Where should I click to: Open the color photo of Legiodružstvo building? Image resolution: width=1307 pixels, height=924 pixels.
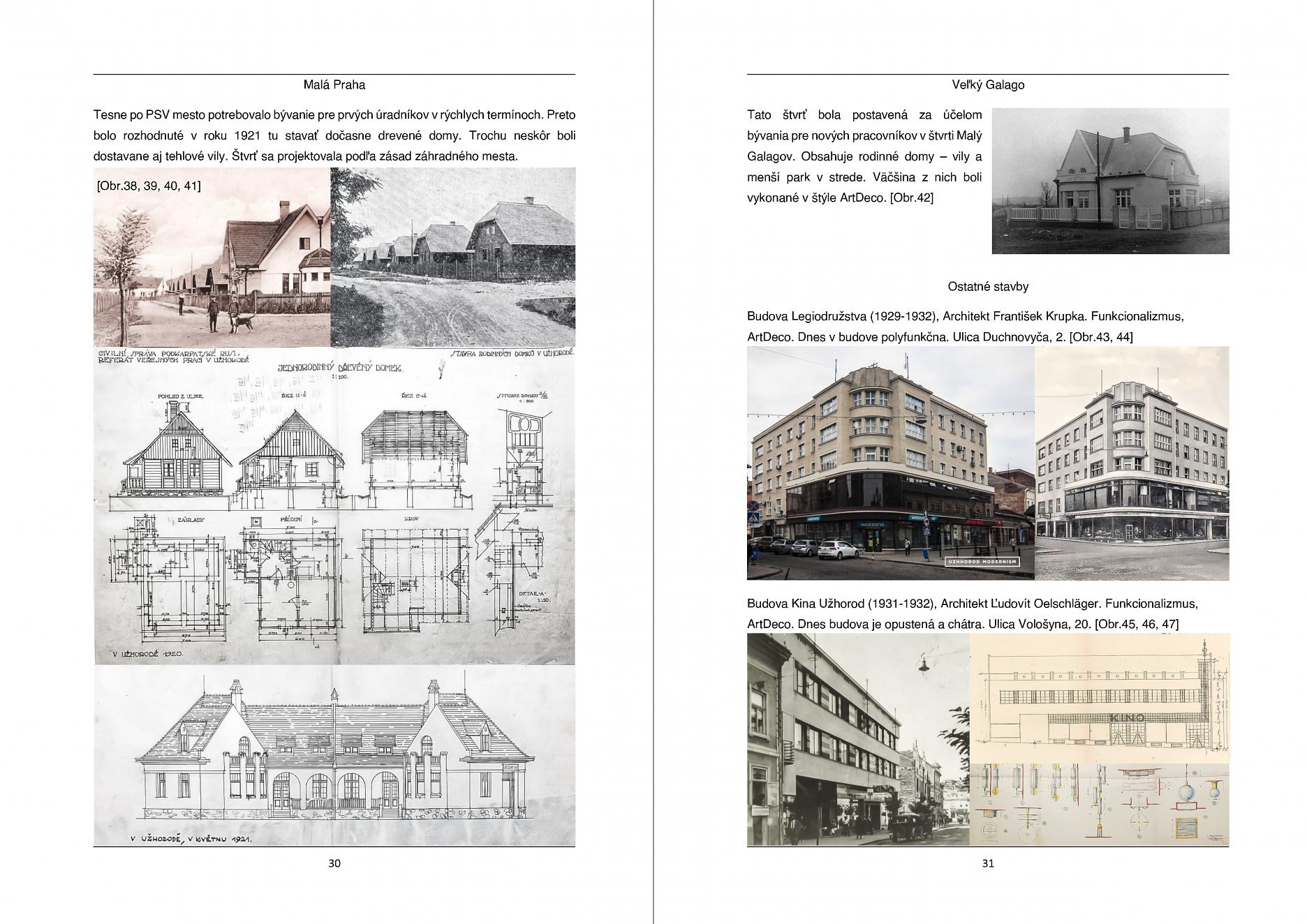(x=889, y=463)
